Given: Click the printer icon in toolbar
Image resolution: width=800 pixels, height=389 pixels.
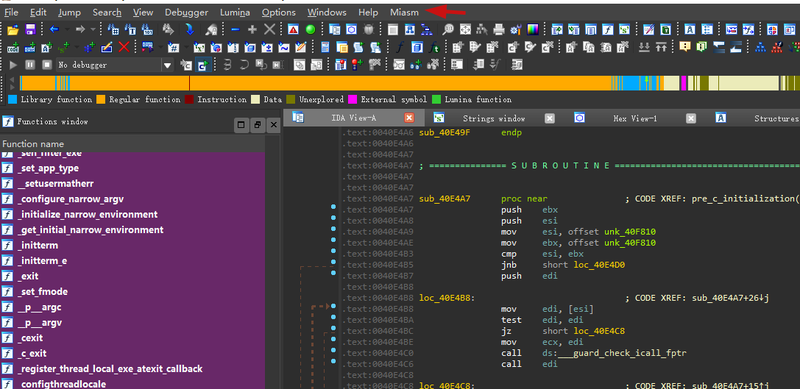Looking at the screenshot, I should tap(499, 30).
